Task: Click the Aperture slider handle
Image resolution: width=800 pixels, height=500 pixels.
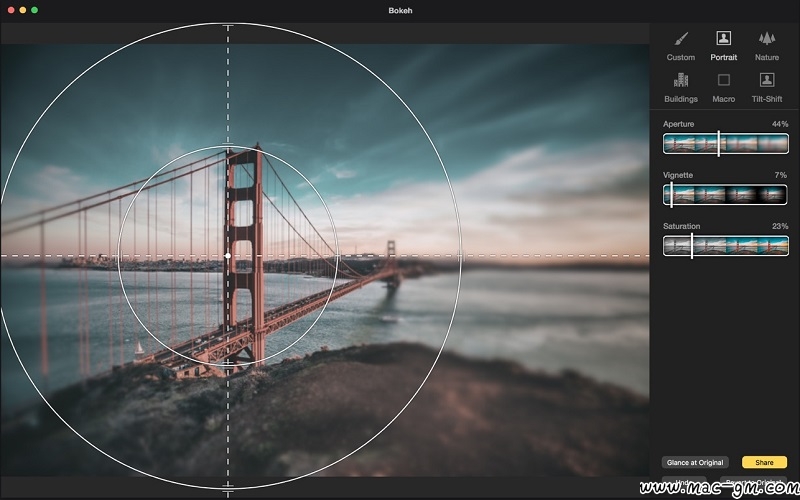Action: coord(718,143)
